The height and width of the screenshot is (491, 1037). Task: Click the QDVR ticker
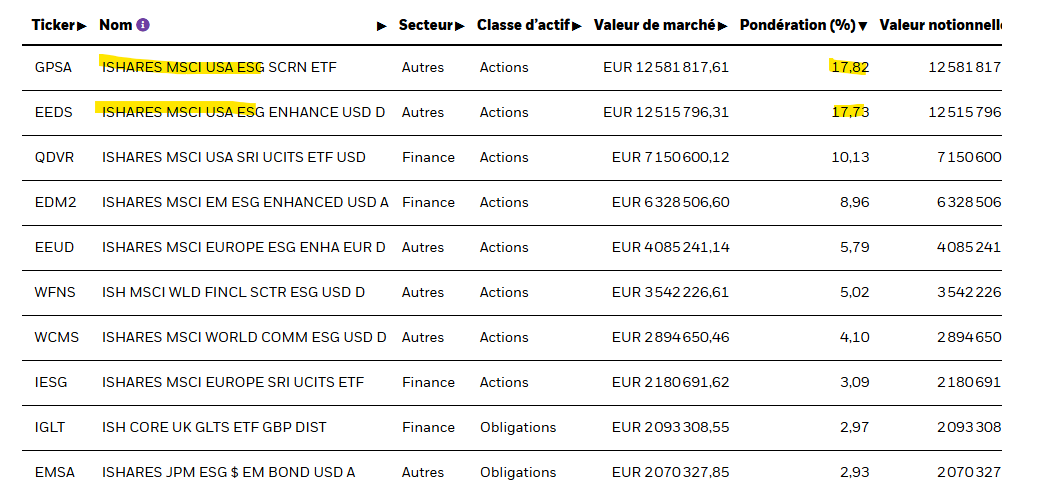(54, 157)
